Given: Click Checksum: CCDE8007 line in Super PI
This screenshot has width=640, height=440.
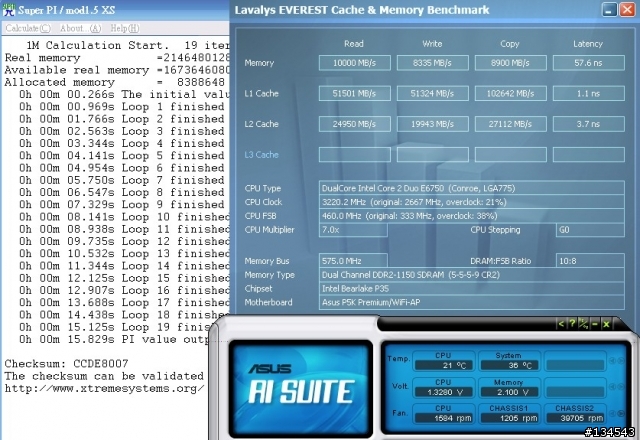Looking at the screenshot, I should click(67, 364).
